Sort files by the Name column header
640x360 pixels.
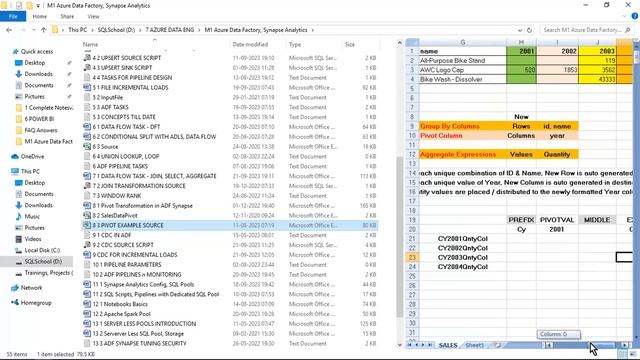90,44
